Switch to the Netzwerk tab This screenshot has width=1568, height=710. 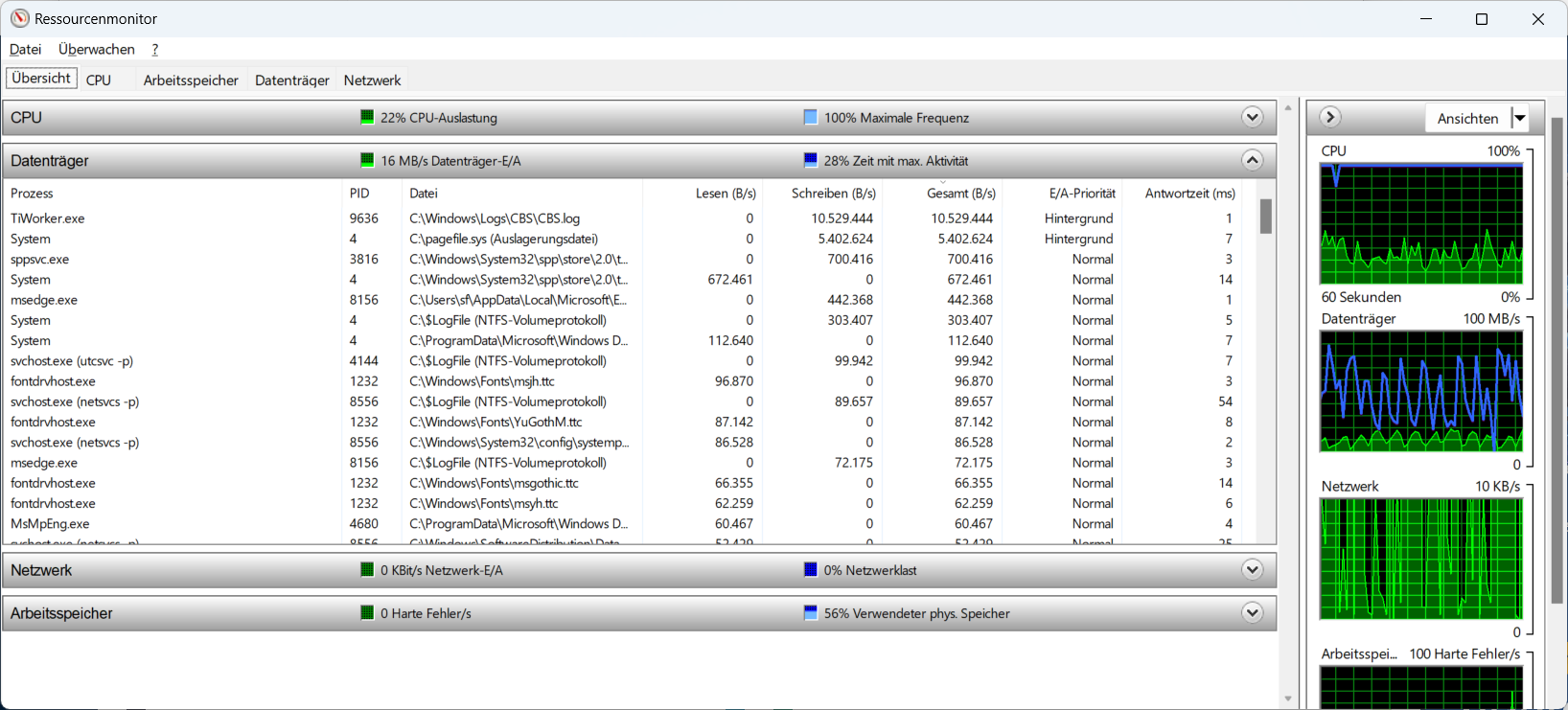click(373, 80)
